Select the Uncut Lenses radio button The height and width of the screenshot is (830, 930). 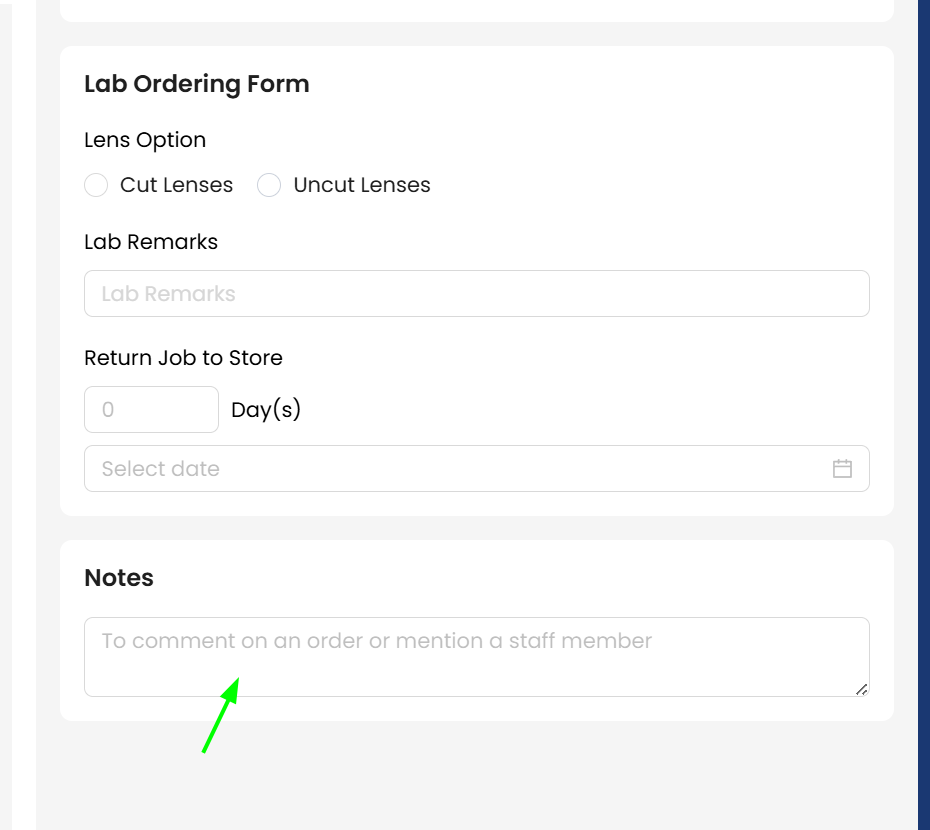click(x=269, y=185)
